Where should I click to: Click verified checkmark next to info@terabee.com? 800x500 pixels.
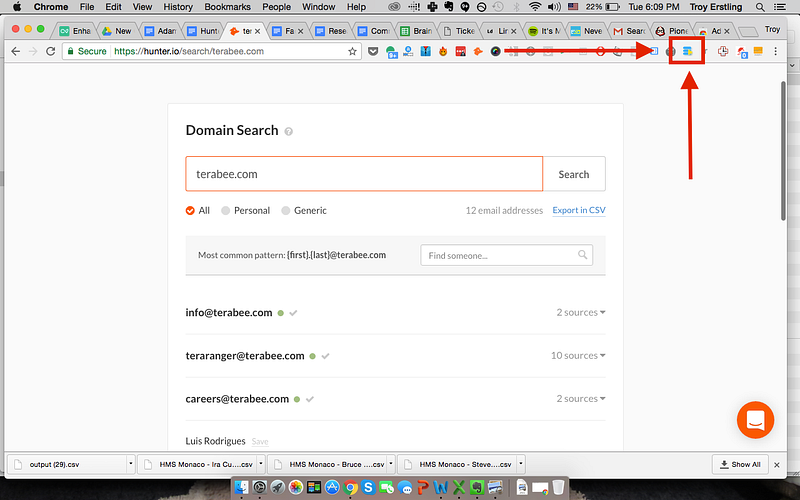[293, 313]
